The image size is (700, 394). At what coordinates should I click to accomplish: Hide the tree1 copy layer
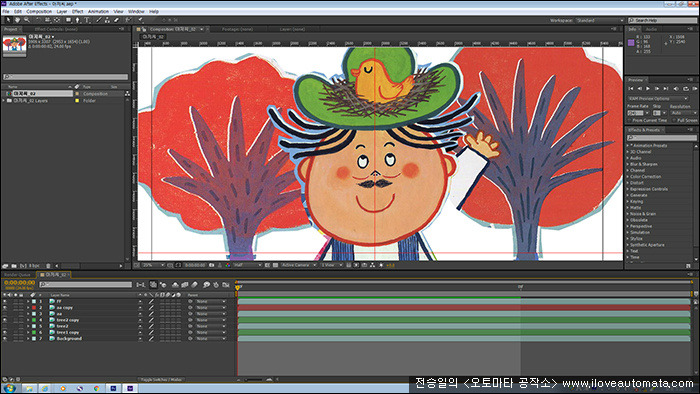[x=5, y=332]
